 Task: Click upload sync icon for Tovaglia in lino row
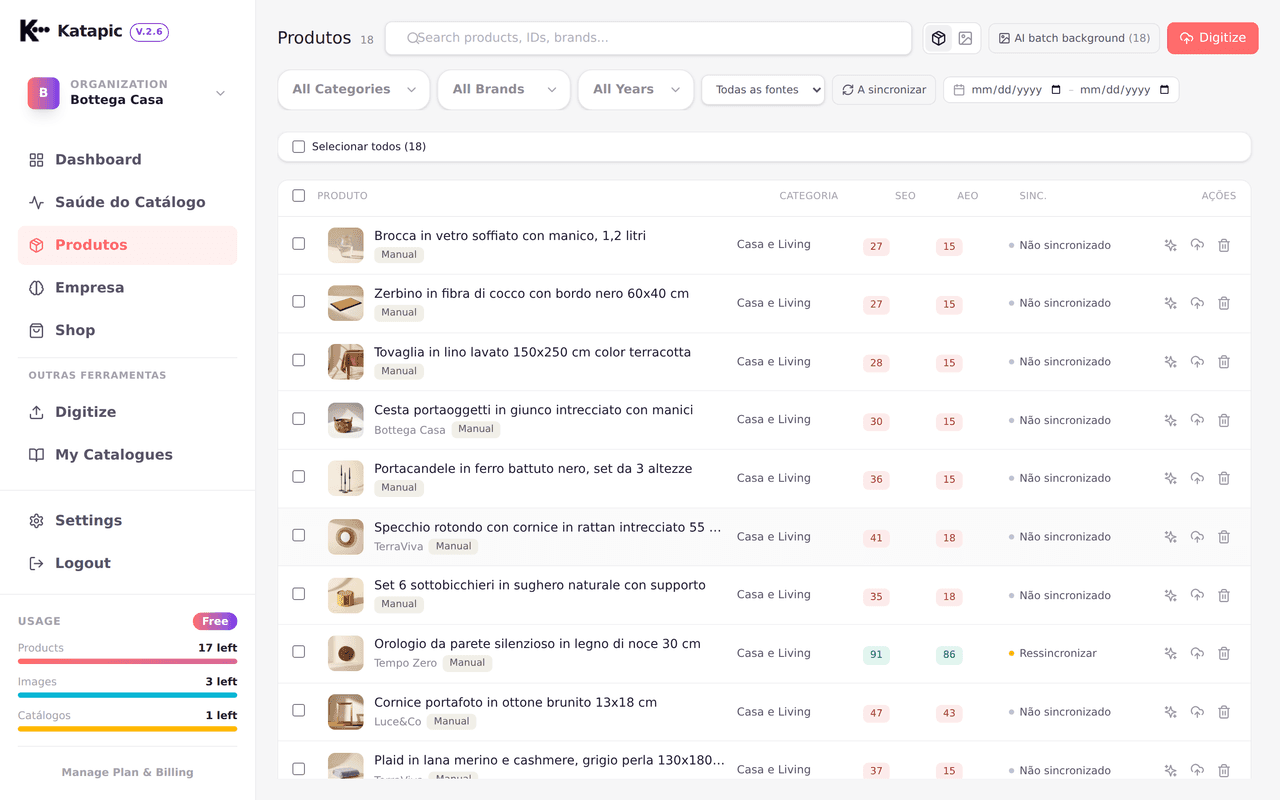1197,362
